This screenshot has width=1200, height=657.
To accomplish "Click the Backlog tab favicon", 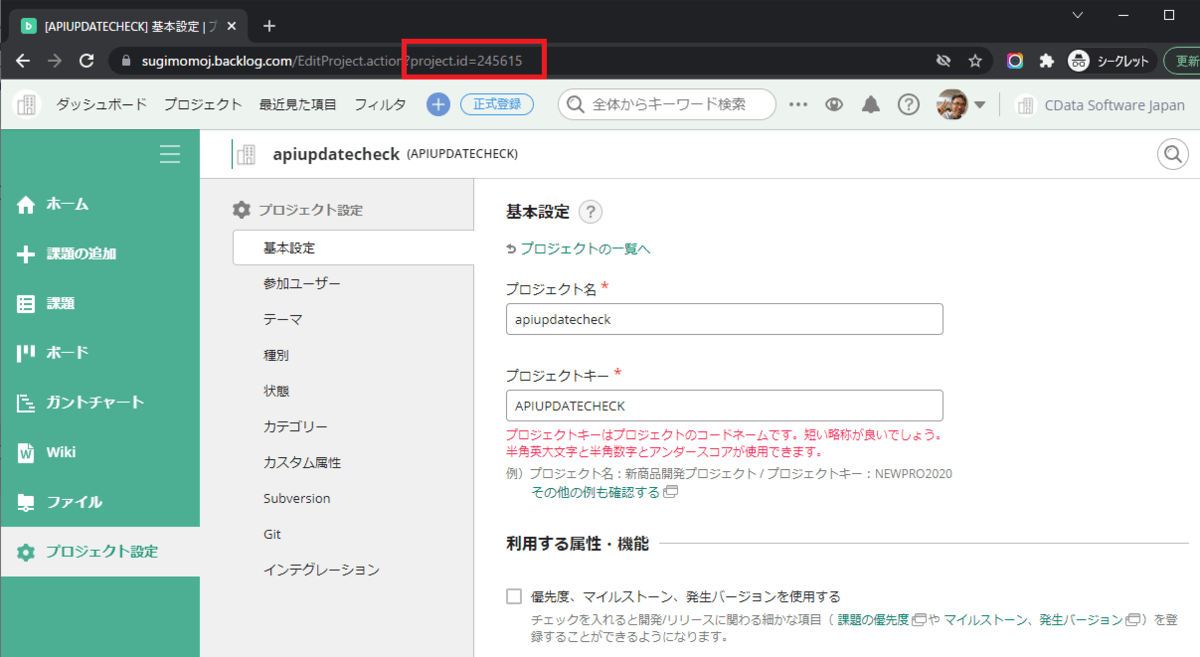I will (29, 26).
